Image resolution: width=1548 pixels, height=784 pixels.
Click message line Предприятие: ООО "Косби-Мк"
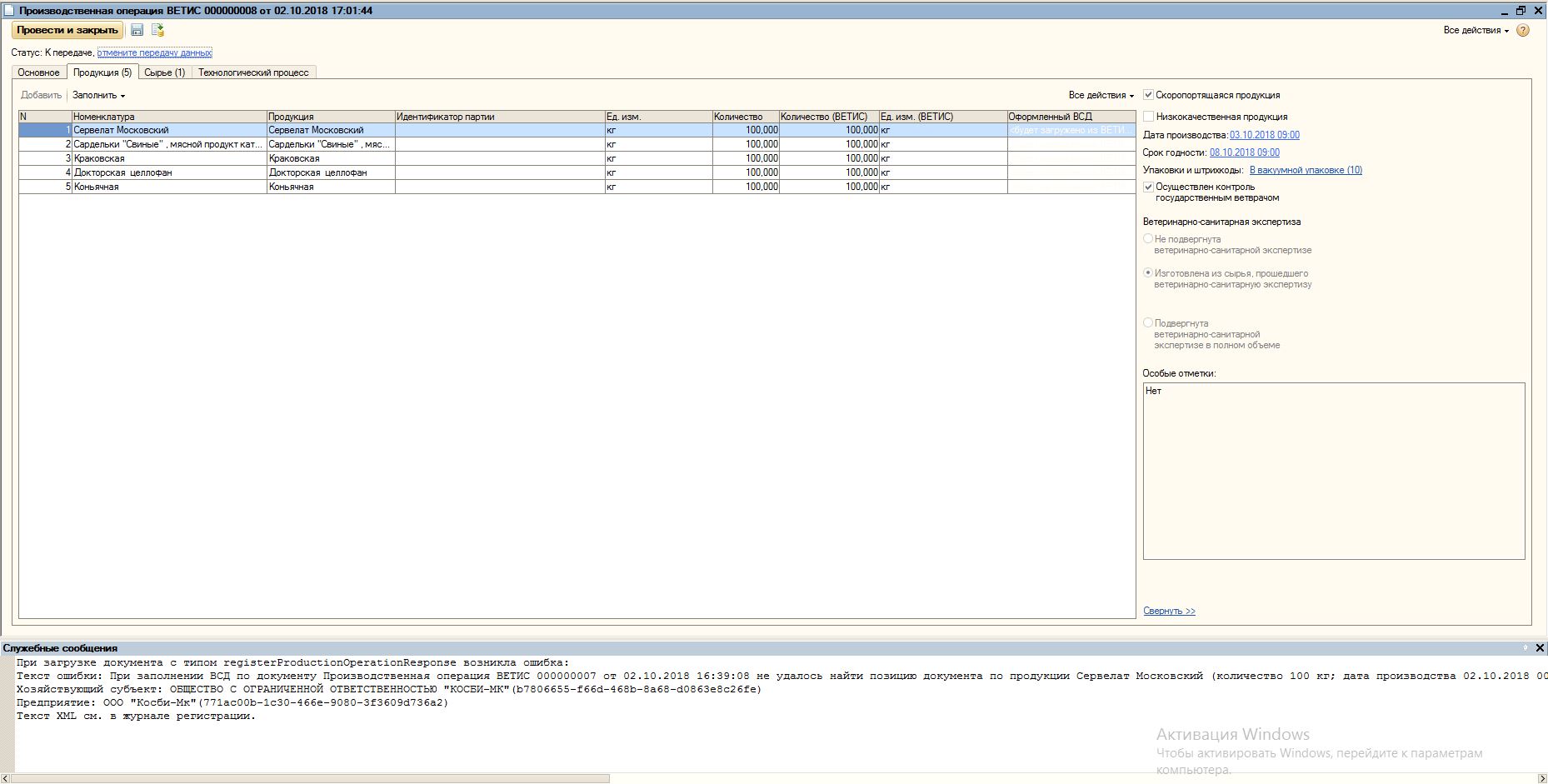pos(232,702)
